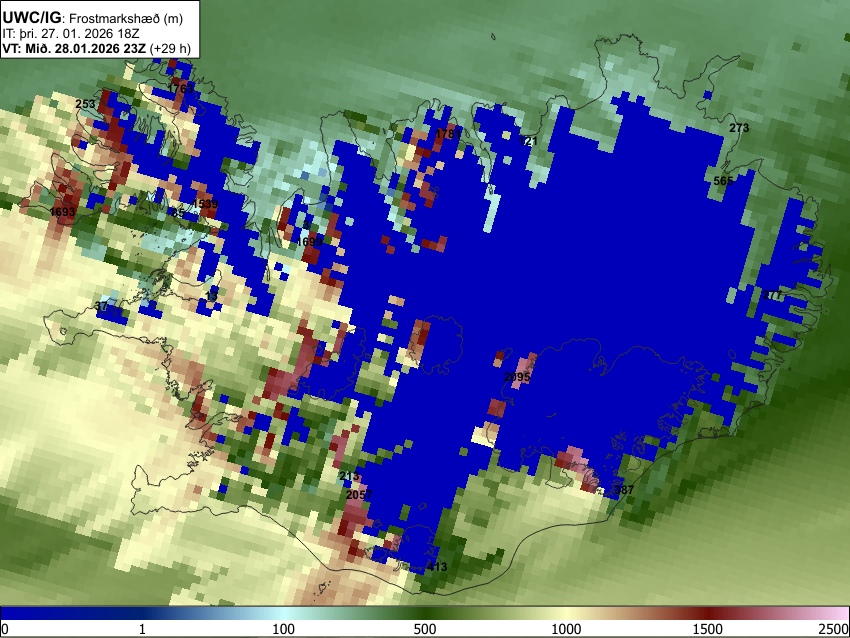850x638 pixels.
Task: Click the map value label 1781
Action: click(448, 133)
